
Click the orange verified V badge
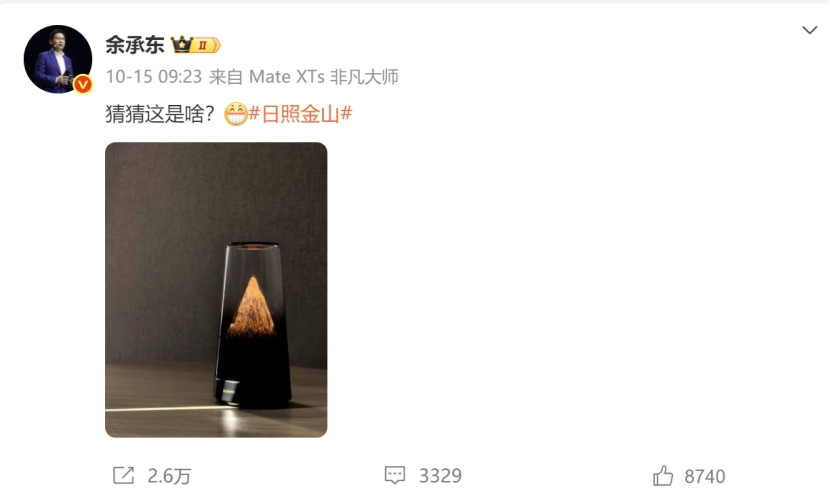(x=83, y=84)
